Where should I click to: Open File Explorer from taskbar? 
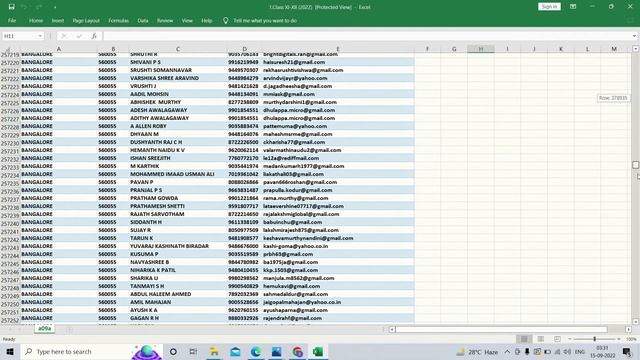(x=214, y=351)
